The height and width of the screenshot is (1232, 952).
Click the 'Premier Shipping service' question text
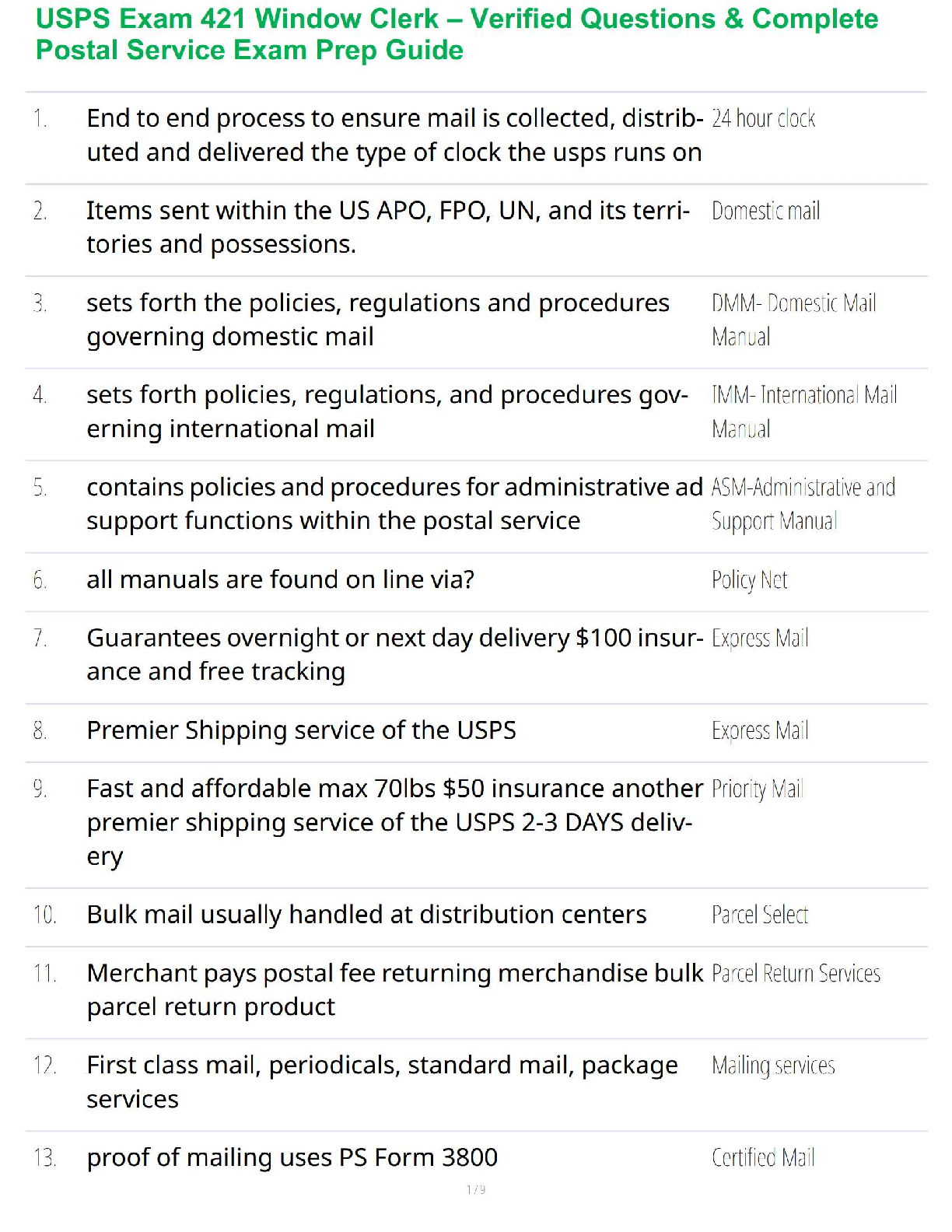301,731
